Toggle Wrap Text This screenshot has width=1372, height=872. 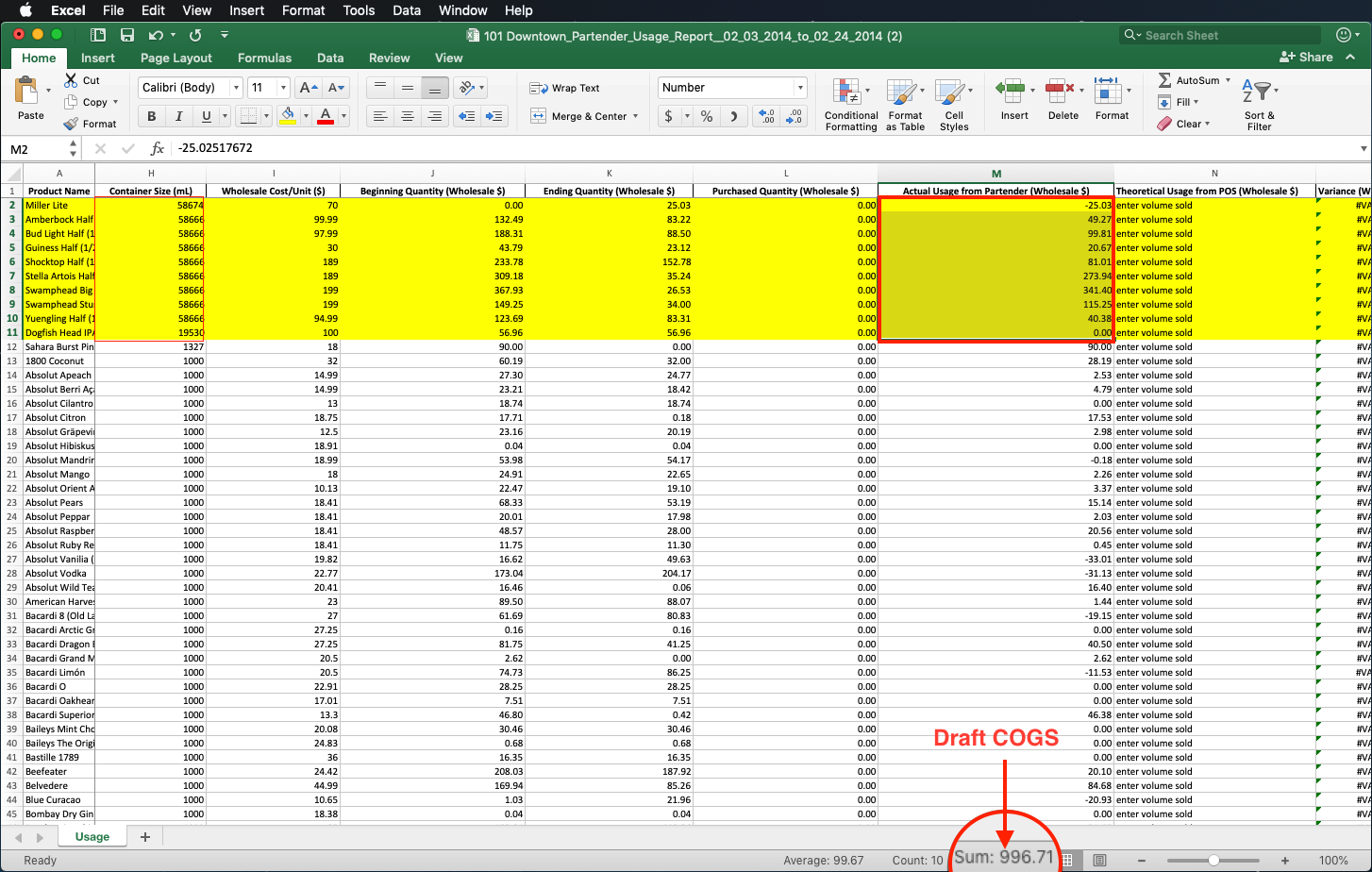tap(565, 88)
